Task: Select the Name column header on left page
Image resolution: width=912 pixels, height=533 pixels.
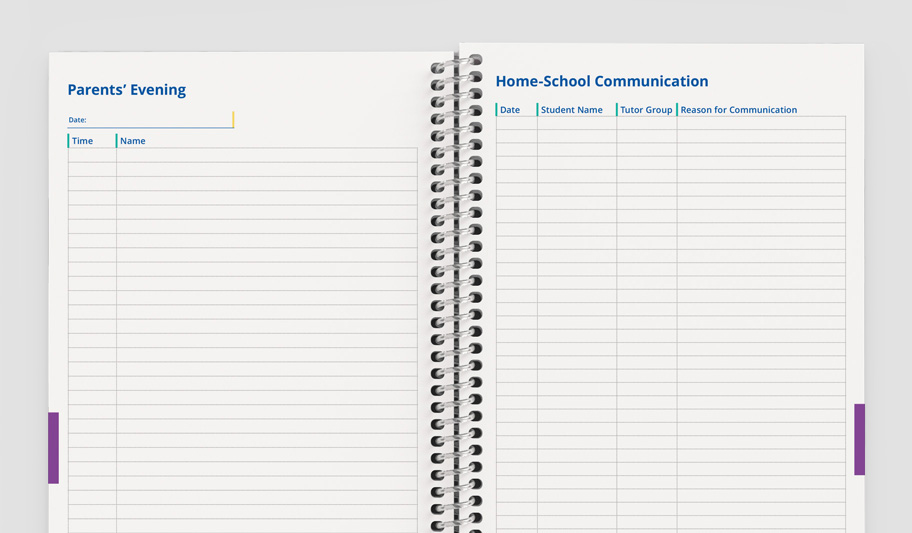Action: click(x=133, y=141)
